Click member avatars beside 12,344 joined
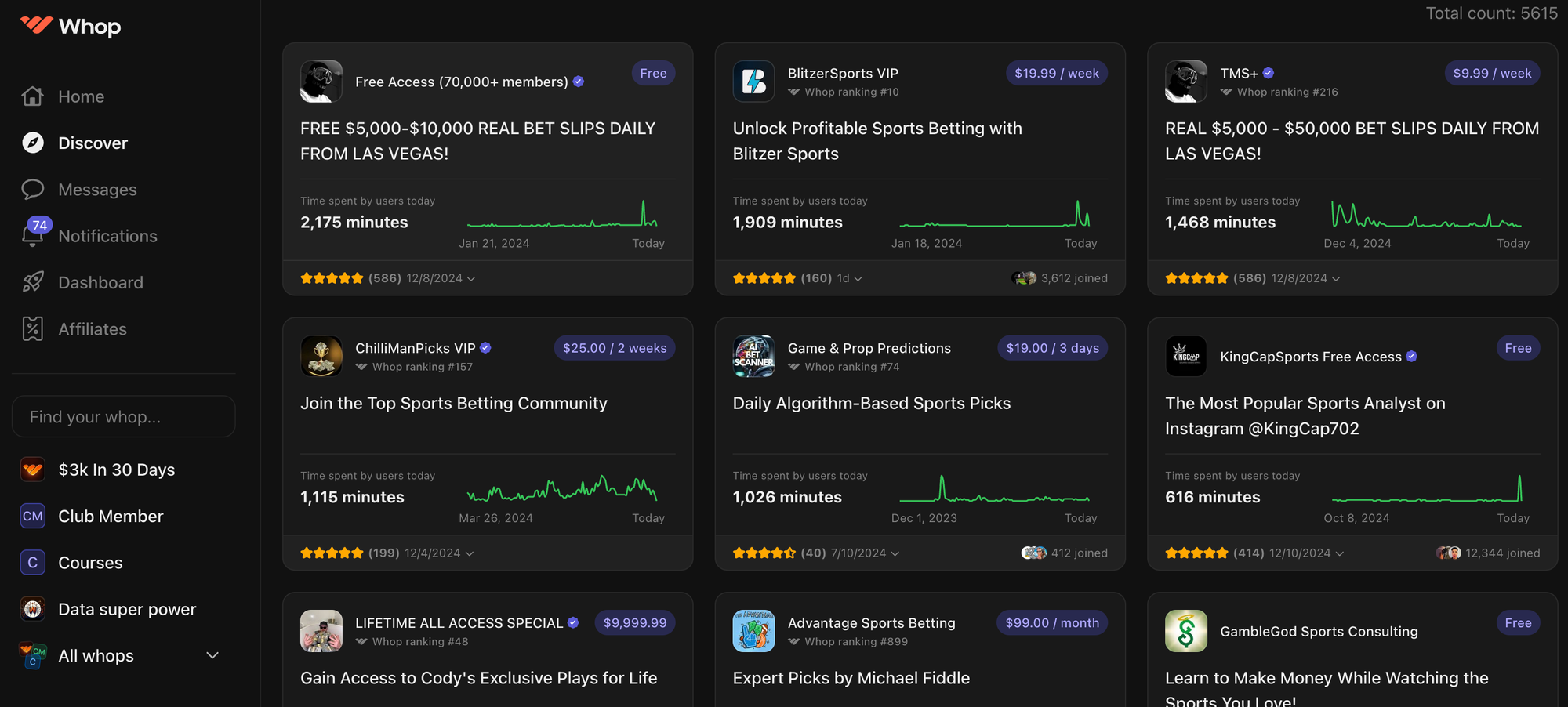Screen dimensions: 1568x707 click(1449, 553)
